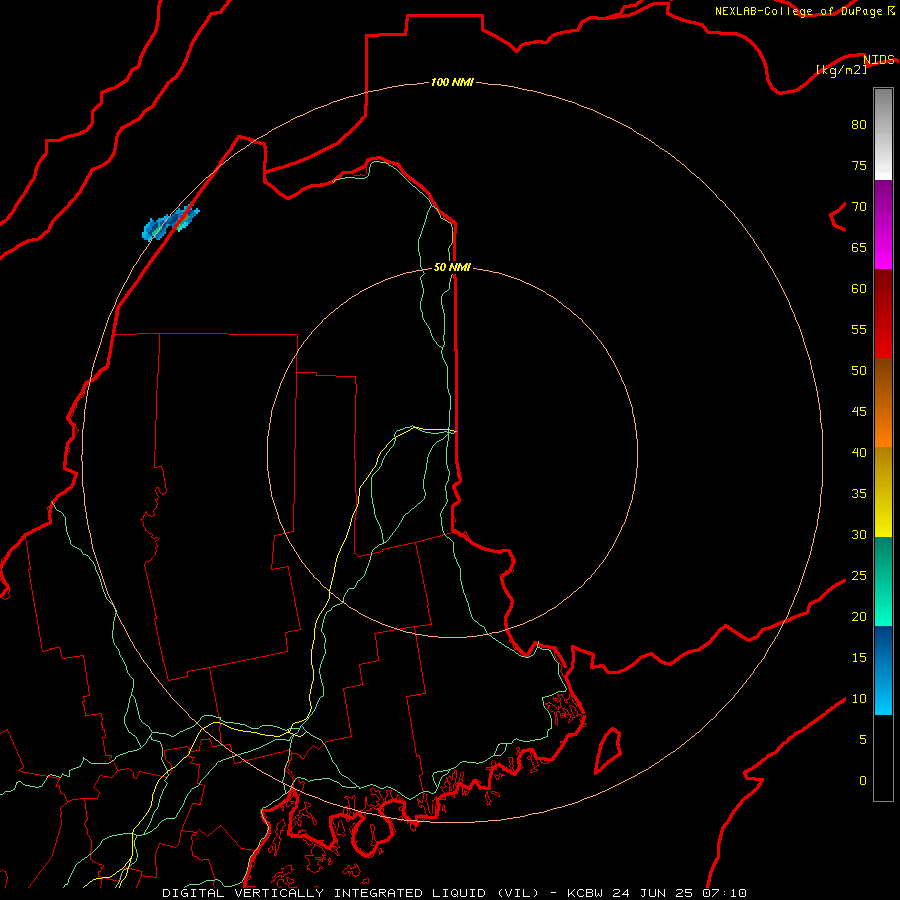The width and height of the screenshot is (900, 900).
Task: Click the '15' scale value
Action: click(x=859, y=658)
